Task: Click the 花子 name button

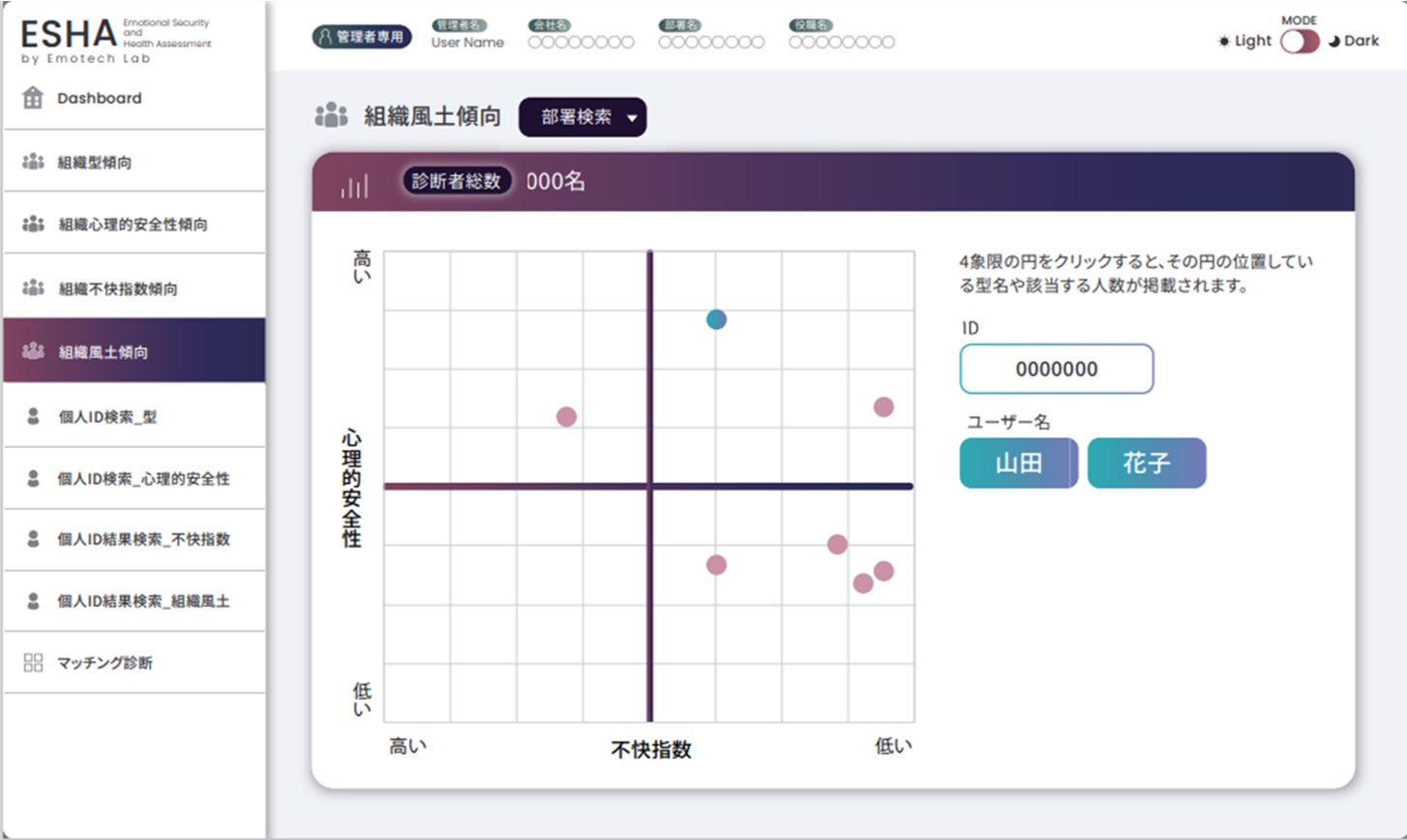Action: 1147,463
